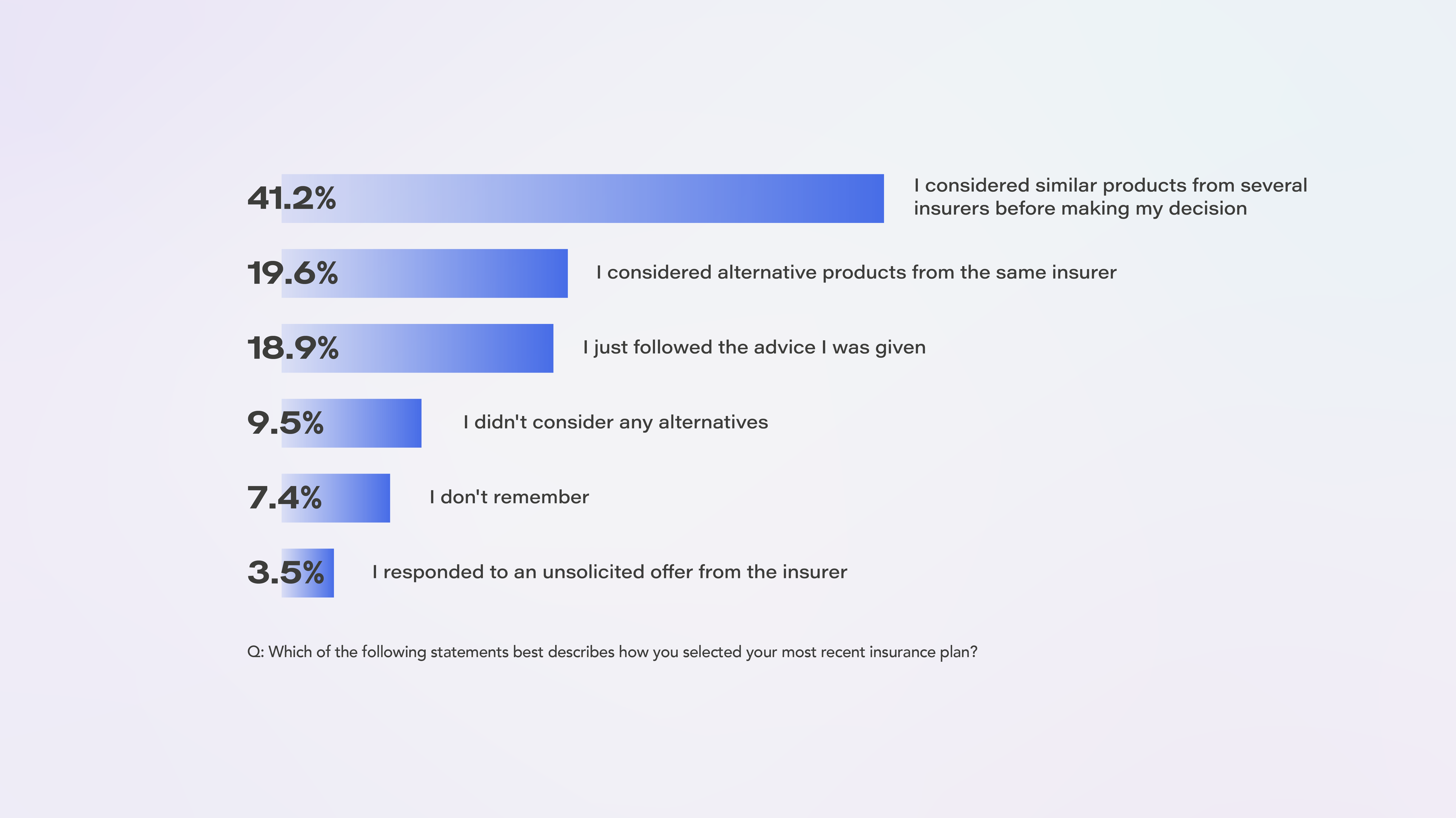Image resolution: width=1456 pixels, height=818 pixels.
Task: Select the bar for followed advice
Action: (x=417, y=348)
